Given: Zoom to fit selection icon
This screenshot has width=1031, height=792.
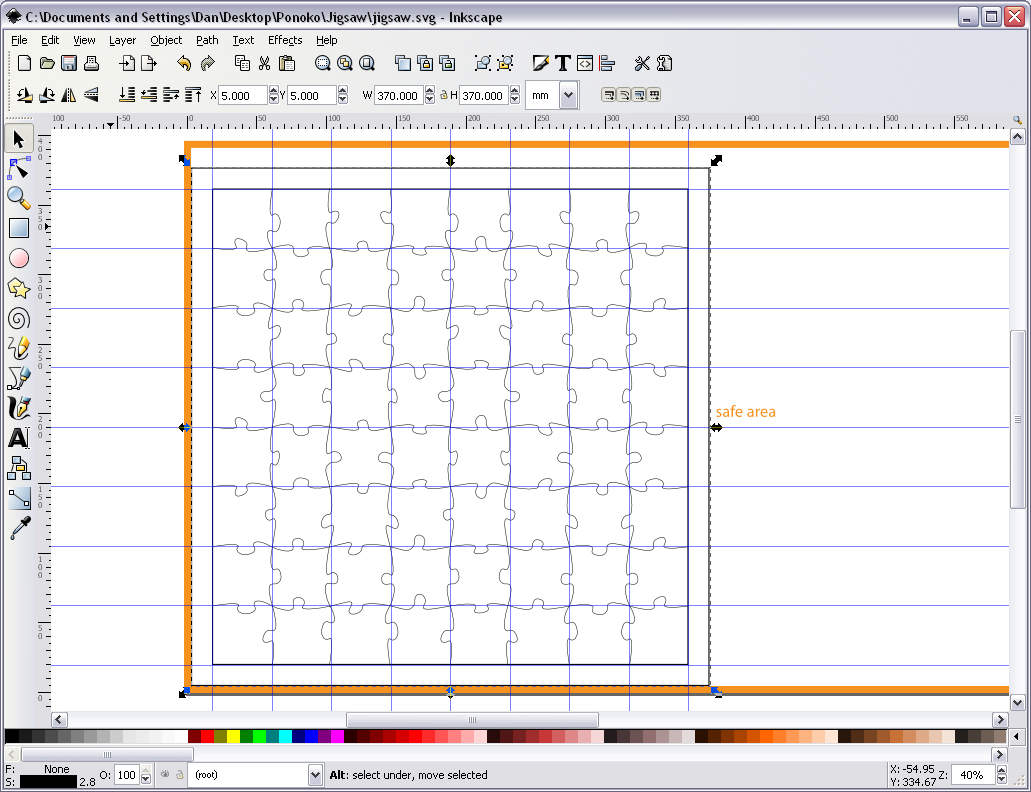Looking at the screenshot, I should 322,63.
